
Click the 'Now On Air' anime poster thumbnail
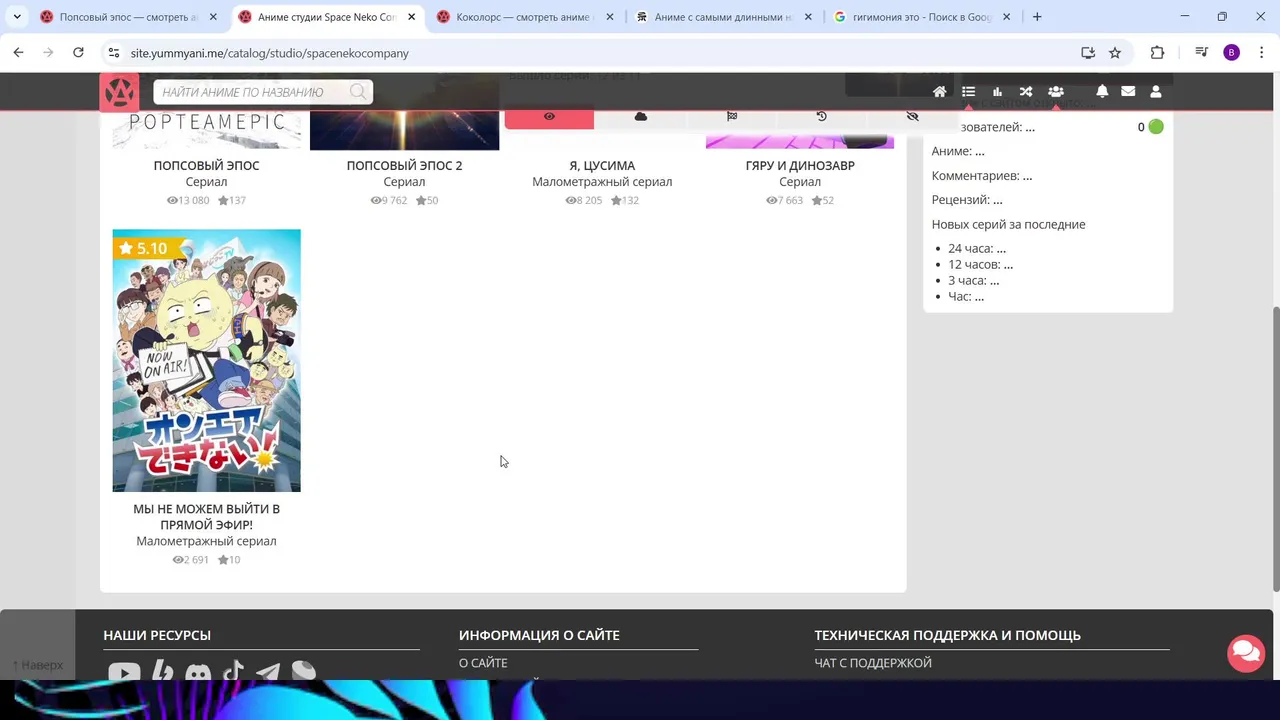pyautogui.click(x=206, y=360)
